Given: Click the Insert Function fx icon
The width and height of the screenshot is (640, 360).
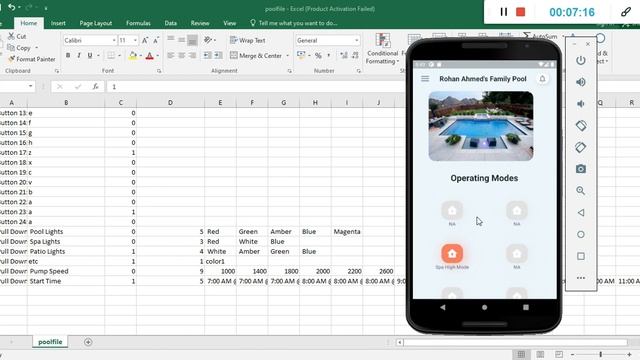Looking at the screenshot, I should coord(96,87).
